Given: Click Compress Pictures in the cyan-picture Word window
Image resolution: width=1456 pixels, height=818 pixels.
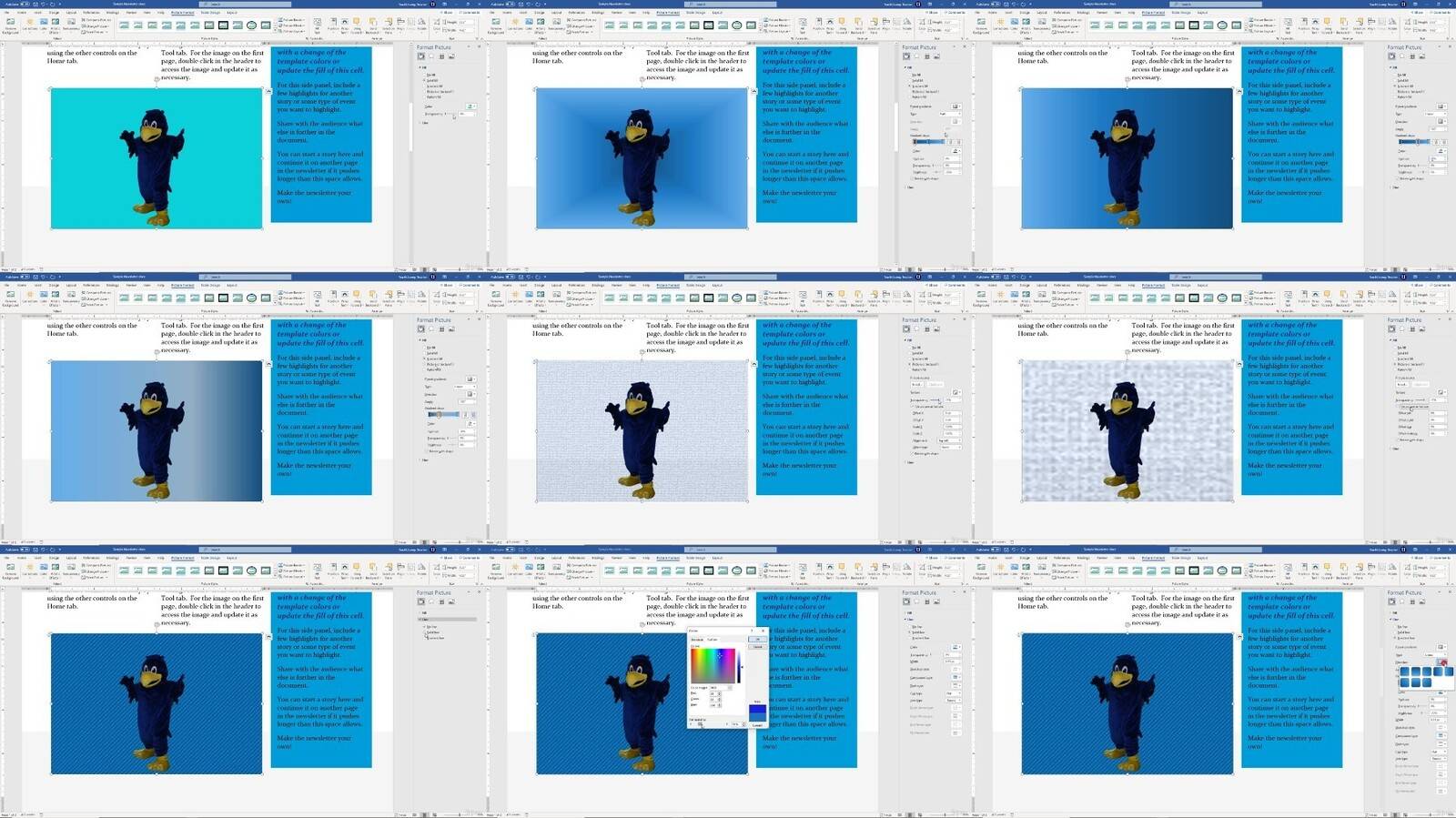Looking at the screenshot, I should [x=96, y=20].
